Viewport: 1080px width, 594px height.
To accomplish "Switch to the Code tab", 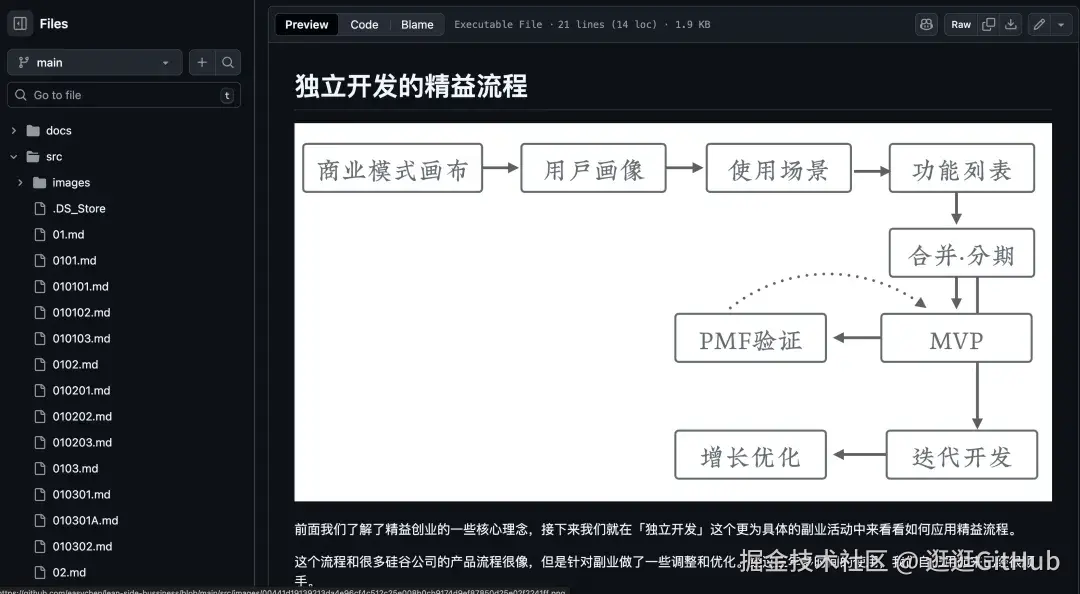I will pyautogui.click(x=364, y=24).
